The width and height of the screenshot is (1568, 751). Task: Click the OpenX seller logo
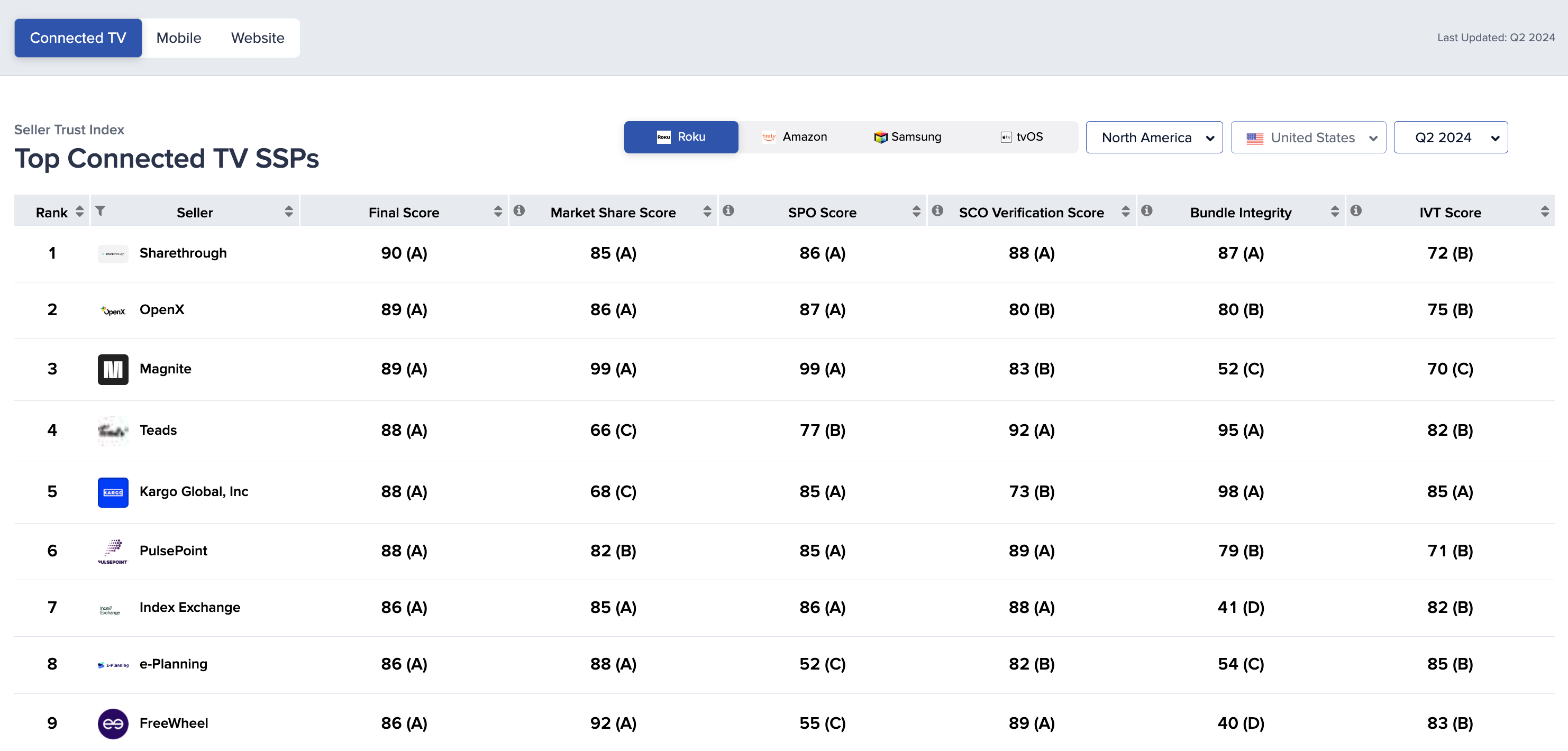(x=113, y=310)
